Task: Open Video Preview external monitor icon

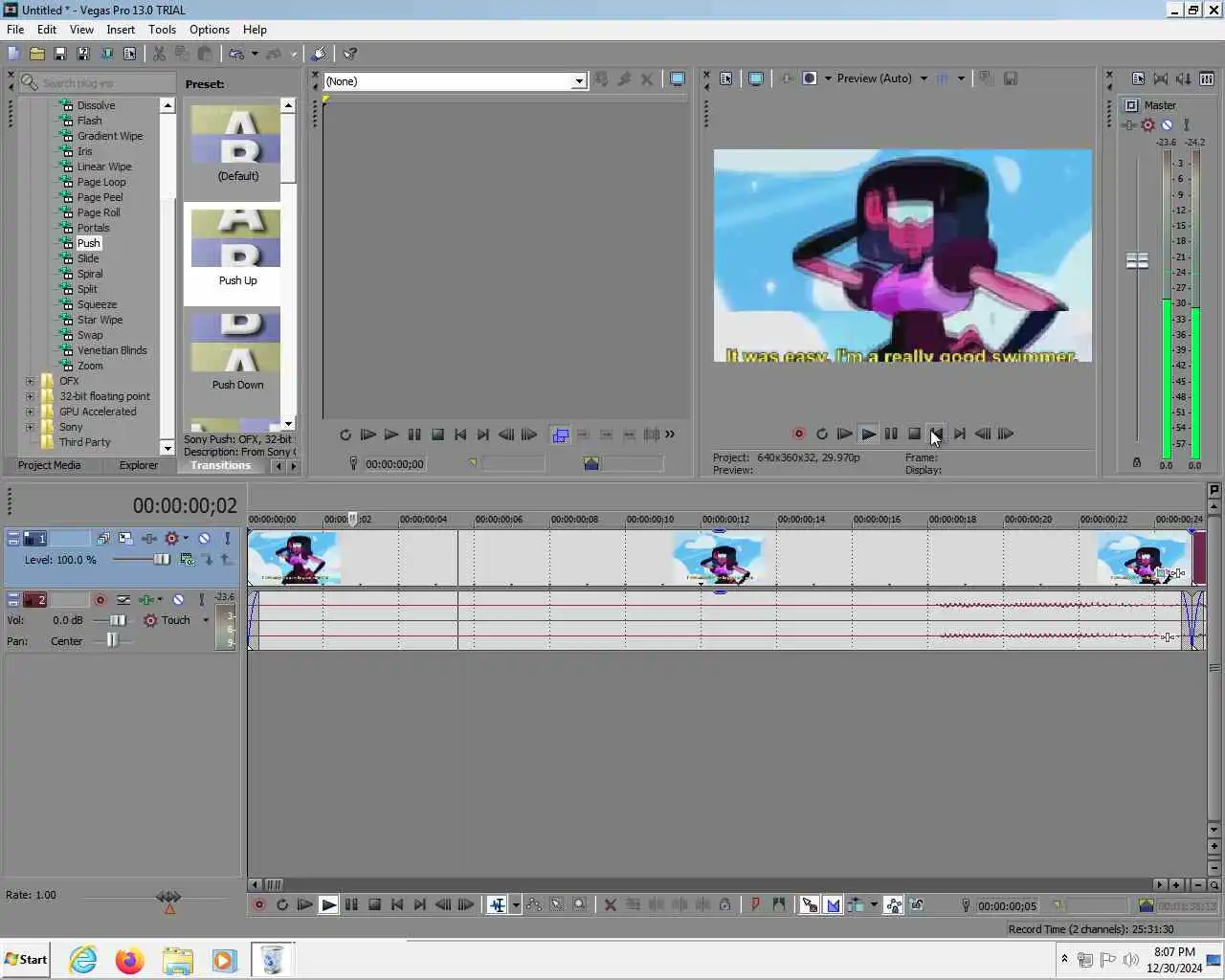Action: (x=756, y=78)
